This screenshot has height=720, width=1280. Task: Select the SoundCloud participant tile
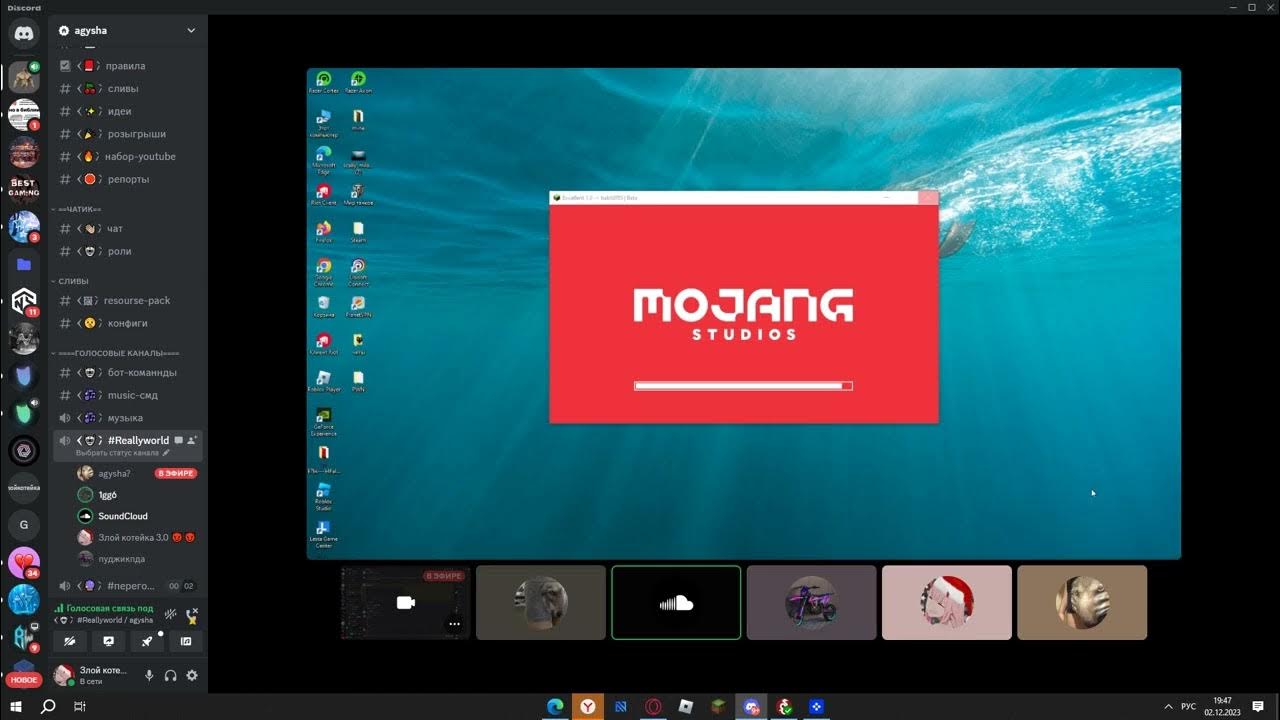[676, 602]
